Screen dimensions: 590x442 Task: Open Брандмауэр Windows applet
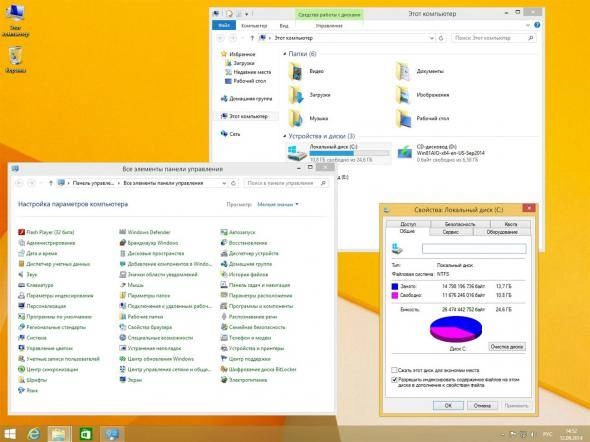(149, 243)
